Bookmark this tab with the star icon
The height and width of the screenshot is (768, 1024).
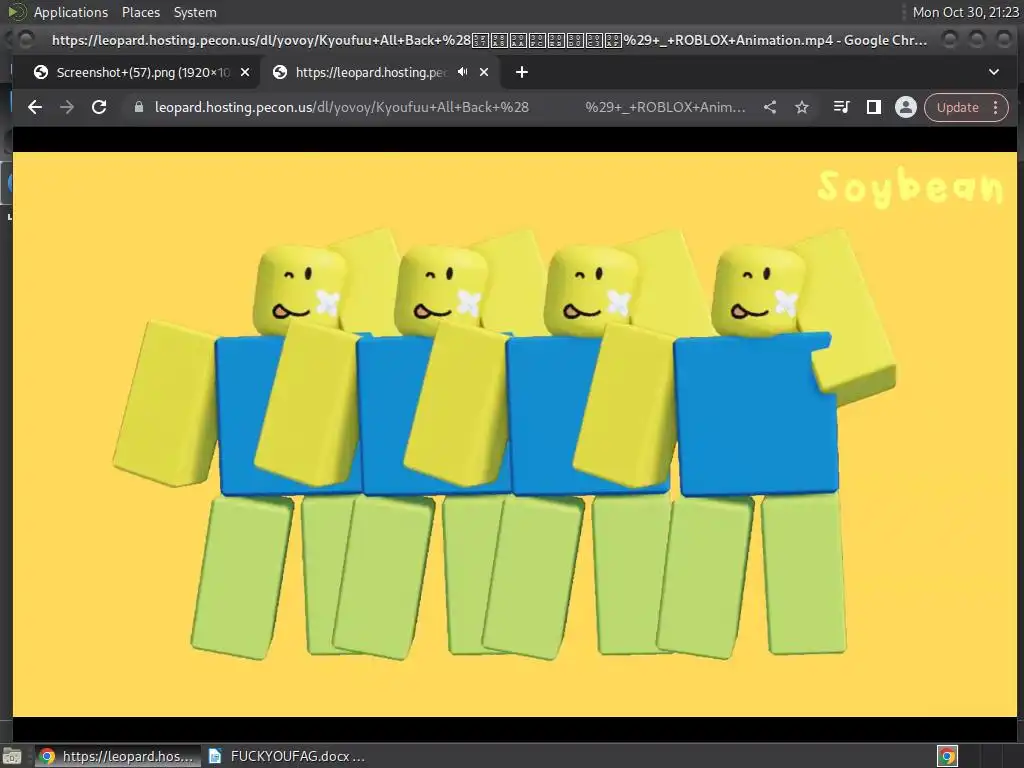coord(802,107)
